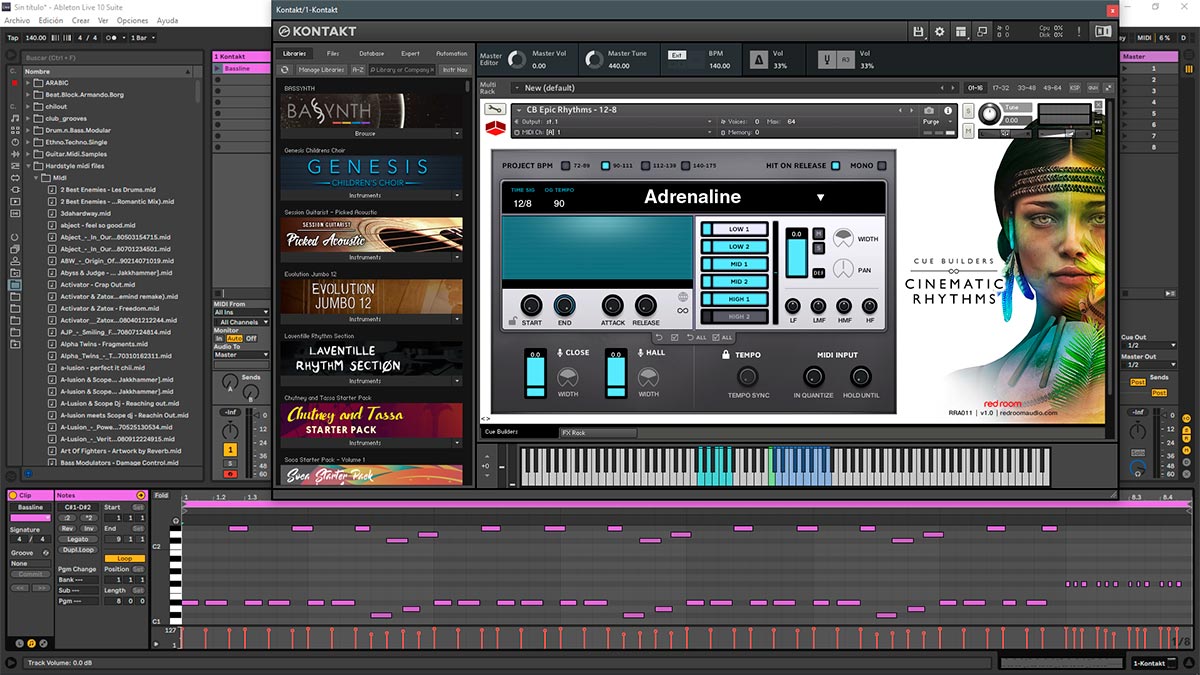Click the Kontakt logo in the header
The height and width of the screenshot is (675, 1200).
point(319,32)
